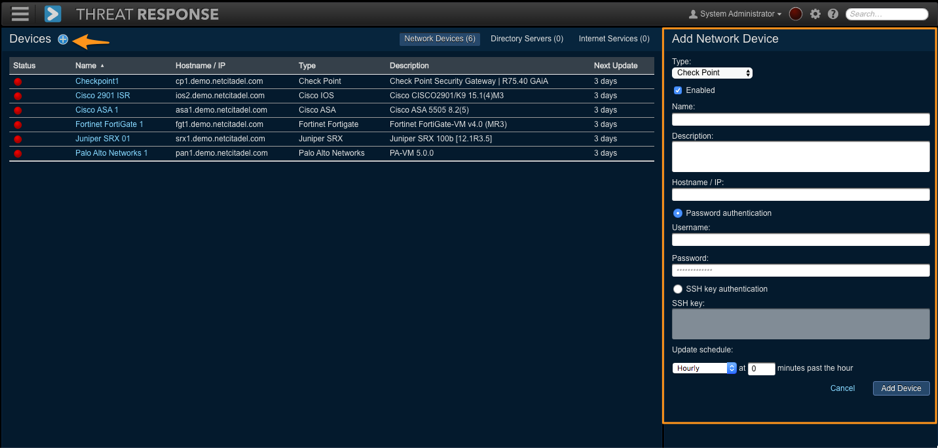Select SSH key authentication radio button
The image size is (938, 448).
[x=678, y=289]
